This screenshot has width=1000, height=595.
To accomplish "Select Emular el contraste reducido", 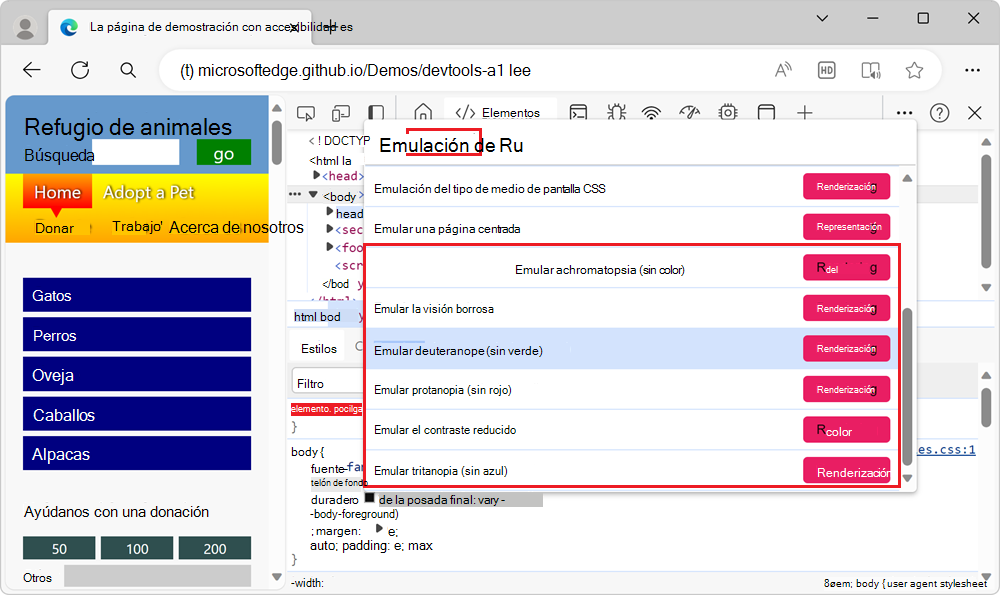I will pyautogui.click(x=631, y=430).
